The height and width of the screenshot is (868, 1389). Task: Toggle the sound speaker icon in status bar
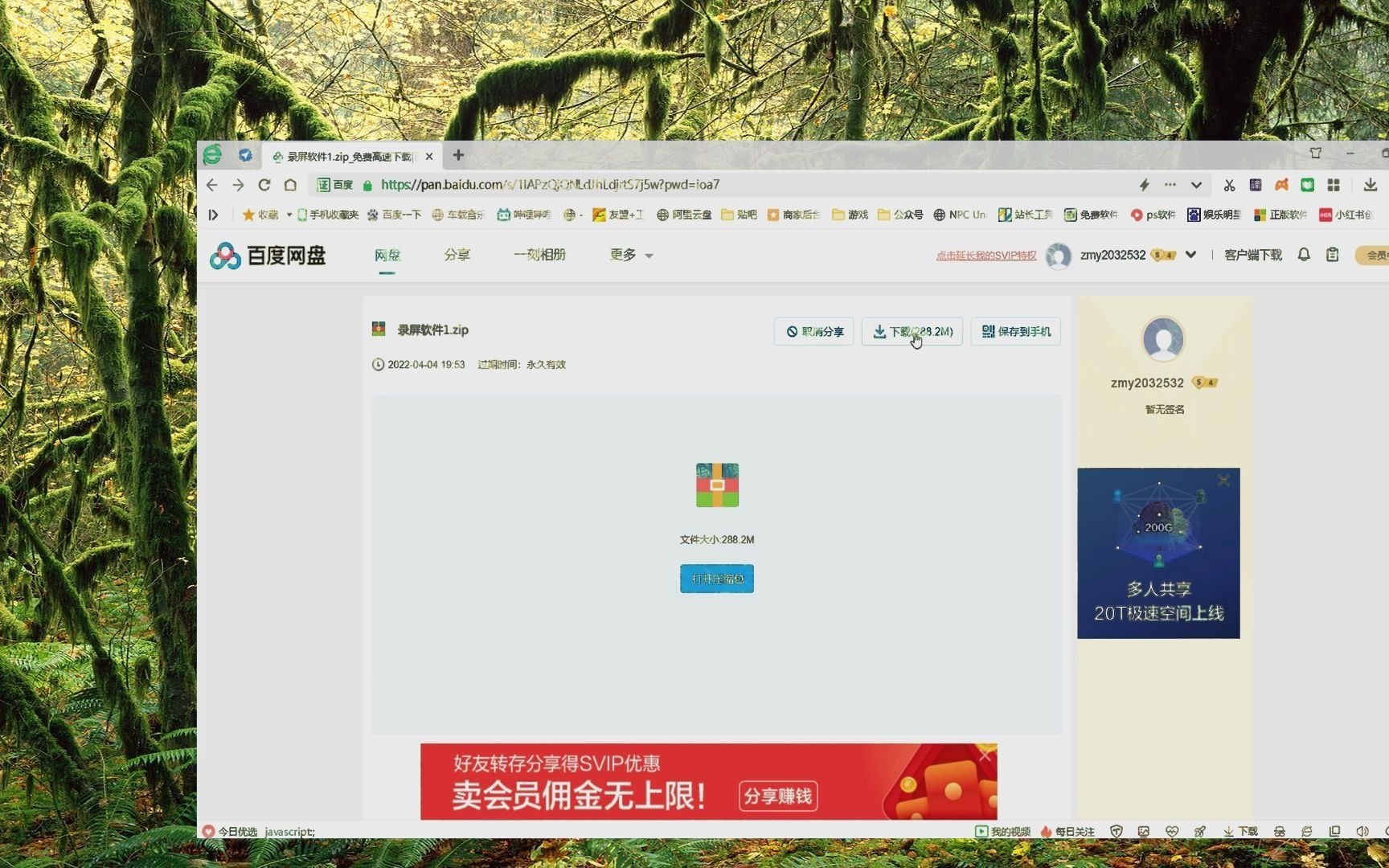[1362, 832]
